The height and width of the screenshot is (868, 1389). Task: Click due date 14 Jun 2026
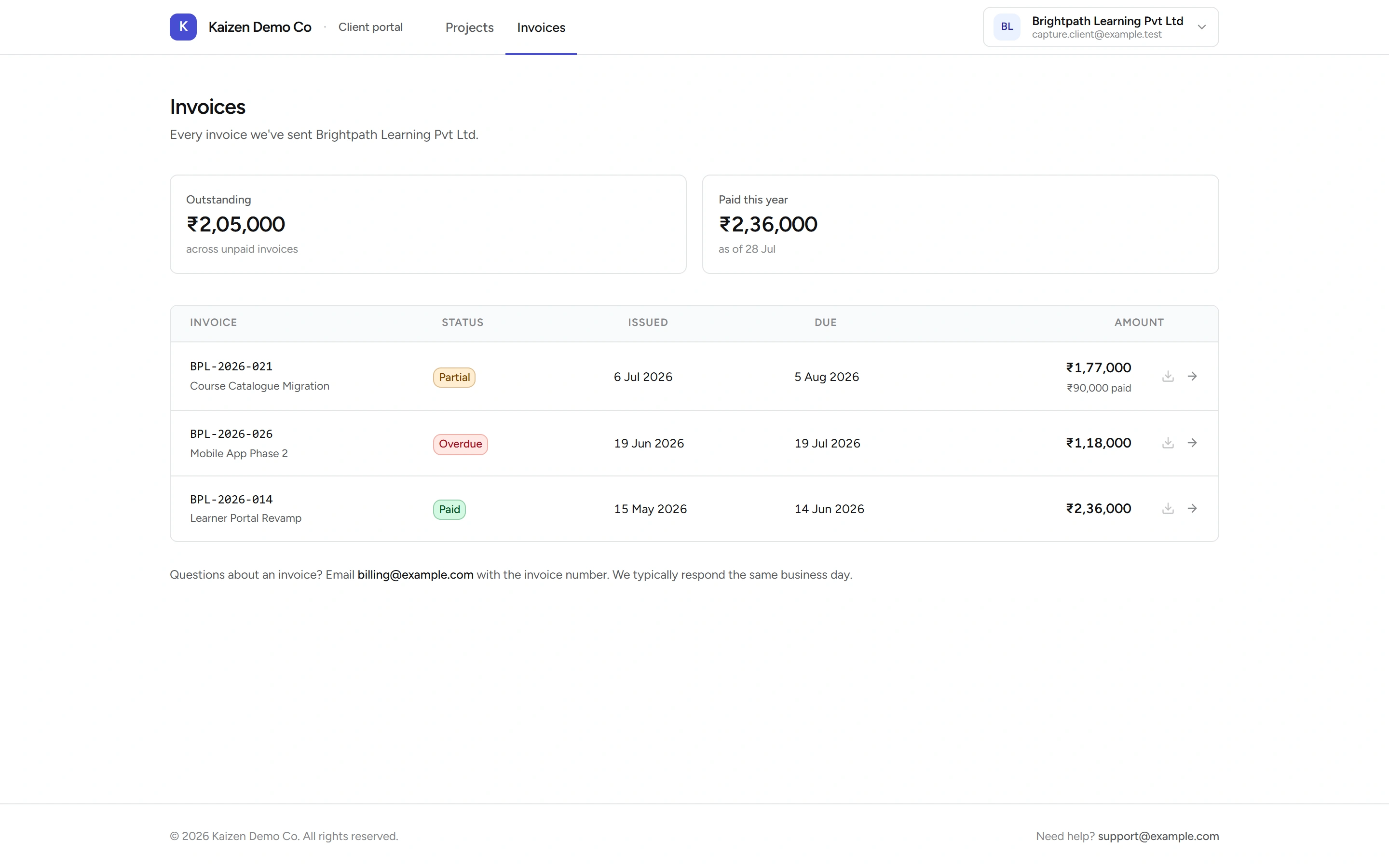pos(829,509)
